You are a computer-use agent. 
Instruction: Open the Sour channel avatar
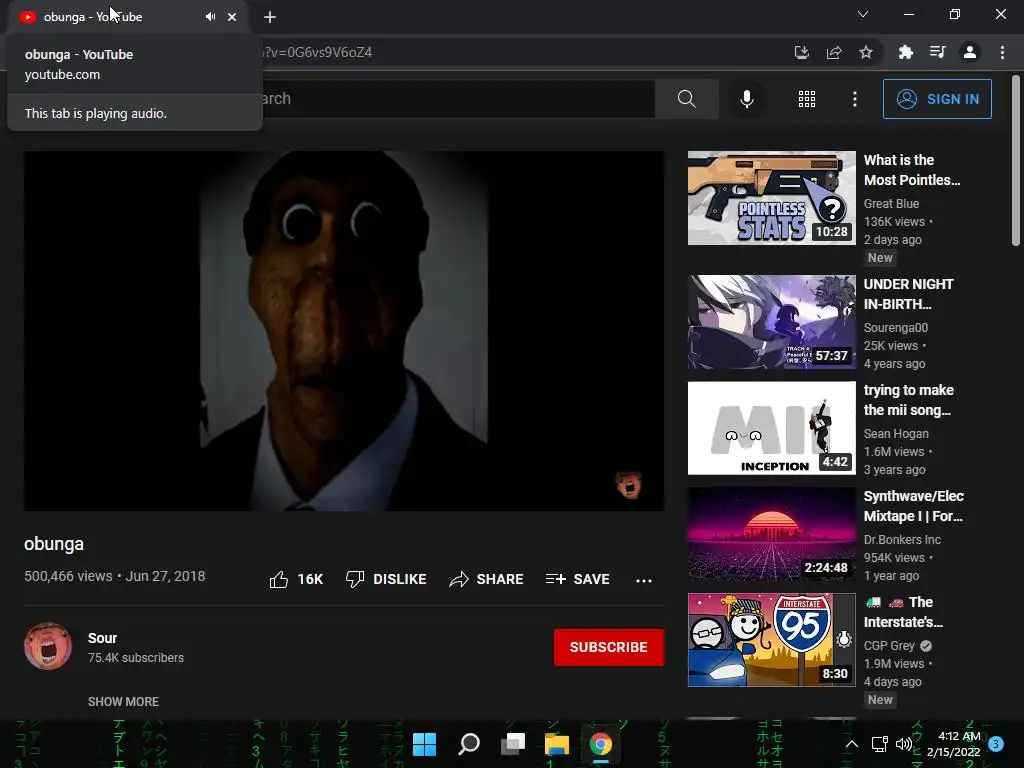[x=48, y=647]
